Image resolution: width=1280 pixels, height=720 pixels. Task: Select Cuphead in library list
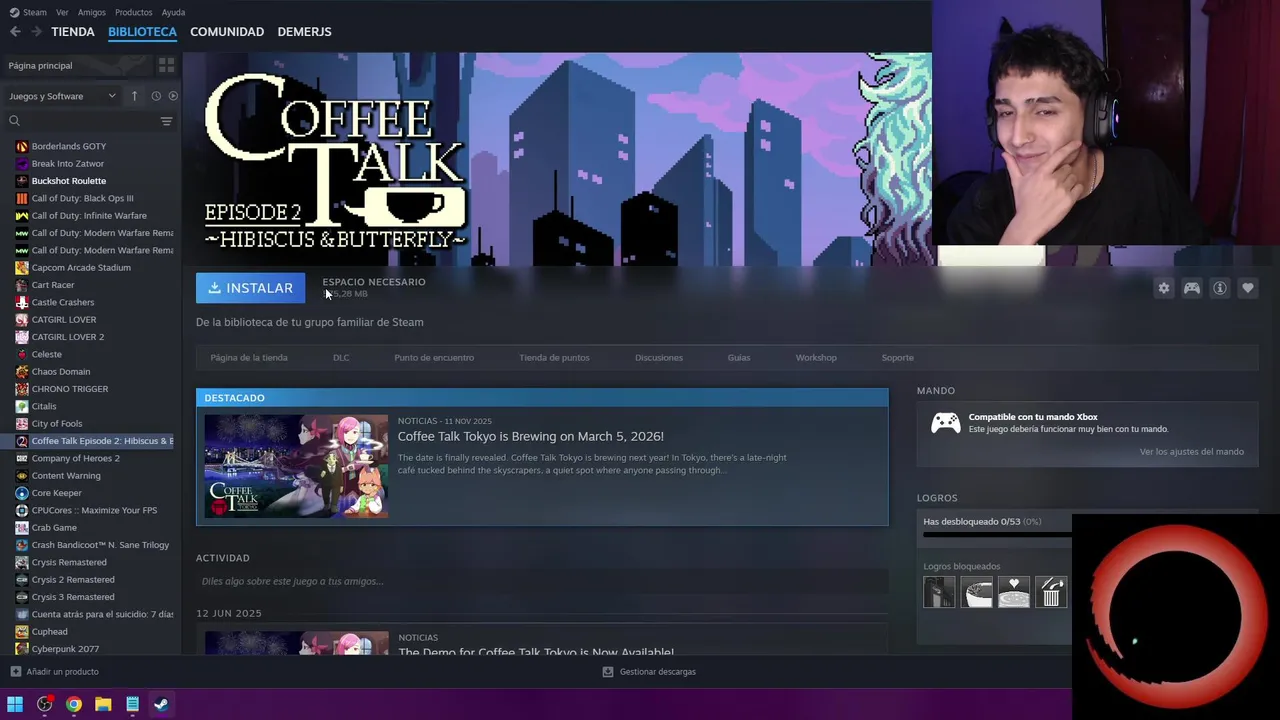point(49,632)
